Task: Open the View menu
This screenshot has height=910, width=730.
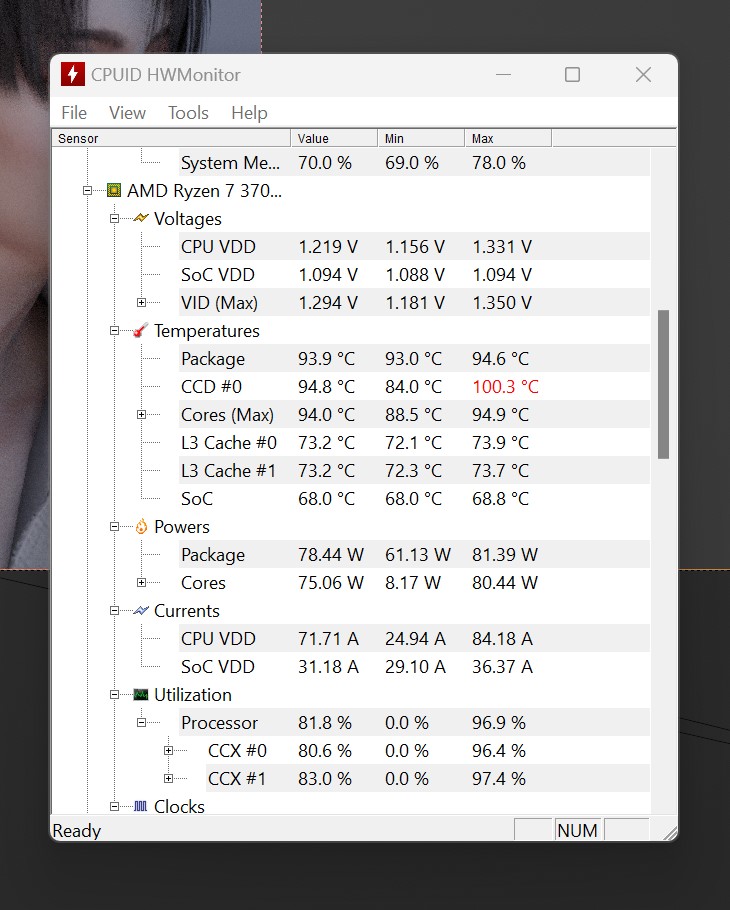Action: 127,113
